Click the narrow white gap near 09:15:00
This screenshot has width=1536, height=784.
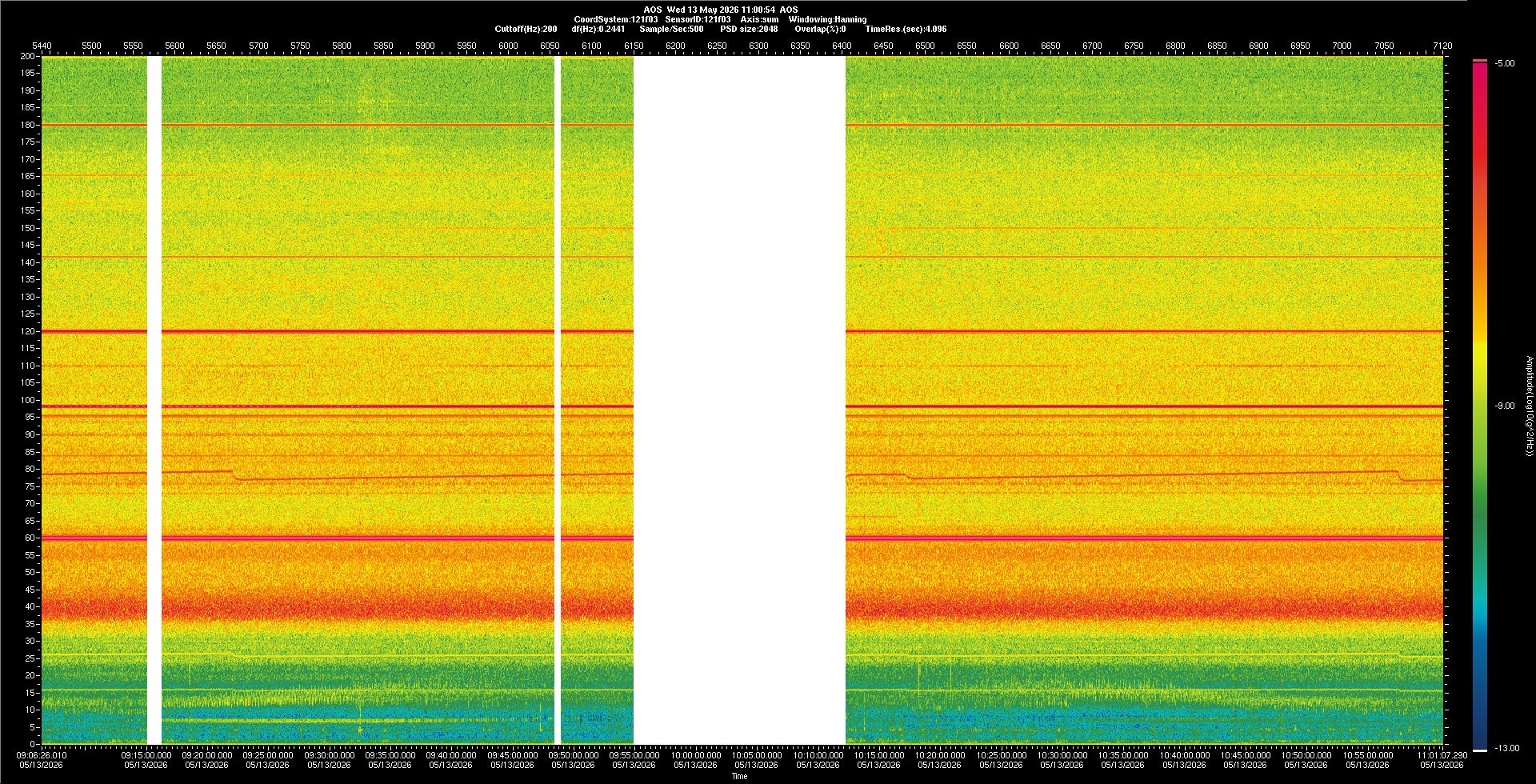point(154,400)
